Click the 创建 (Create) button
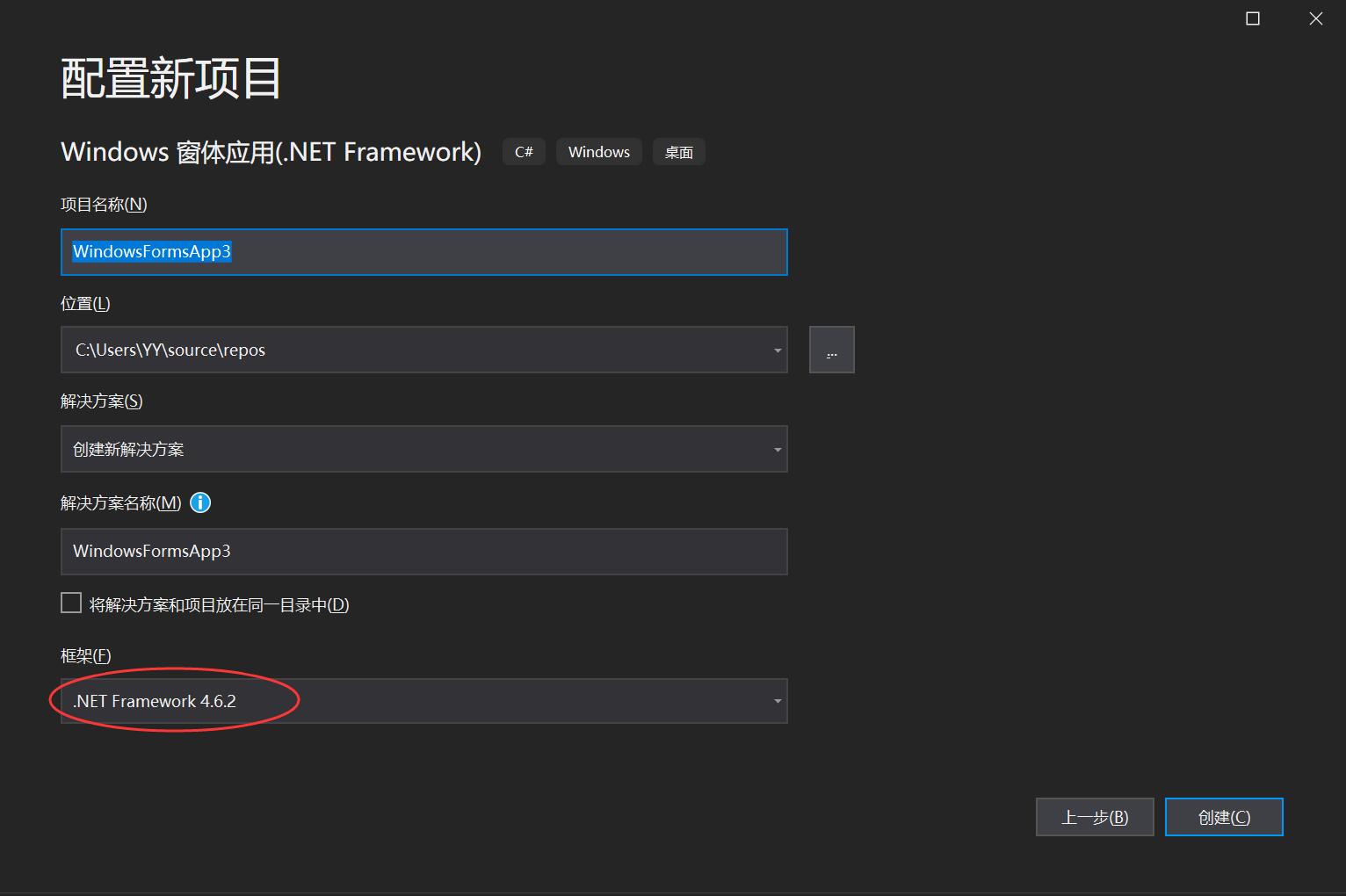This screenshot has width=1346, height=896. [x=1223, y=816]
